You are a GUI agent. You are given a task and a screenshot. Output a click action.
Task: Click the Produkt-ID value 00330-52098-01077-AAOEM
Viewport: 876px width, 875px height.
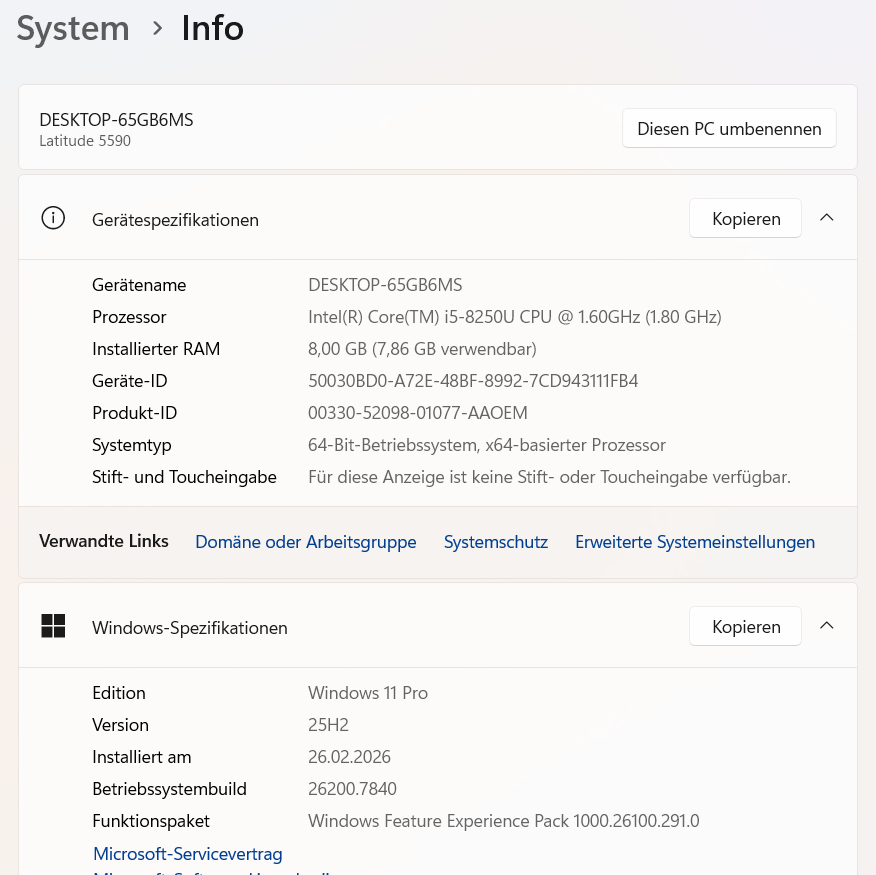pyautogui.click(x=418, y=413)
